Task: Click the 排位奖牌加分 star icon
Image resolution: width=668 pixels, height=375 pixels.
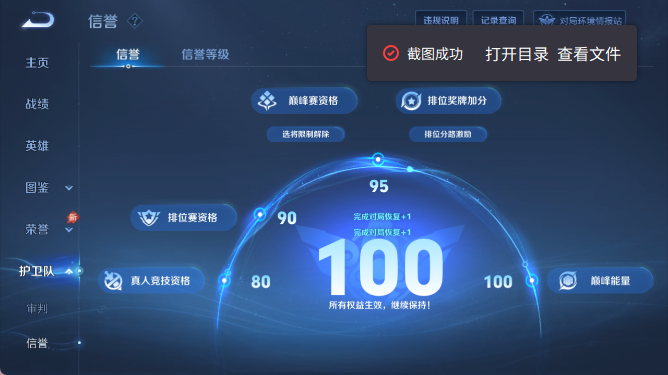Action: (411, 101)
